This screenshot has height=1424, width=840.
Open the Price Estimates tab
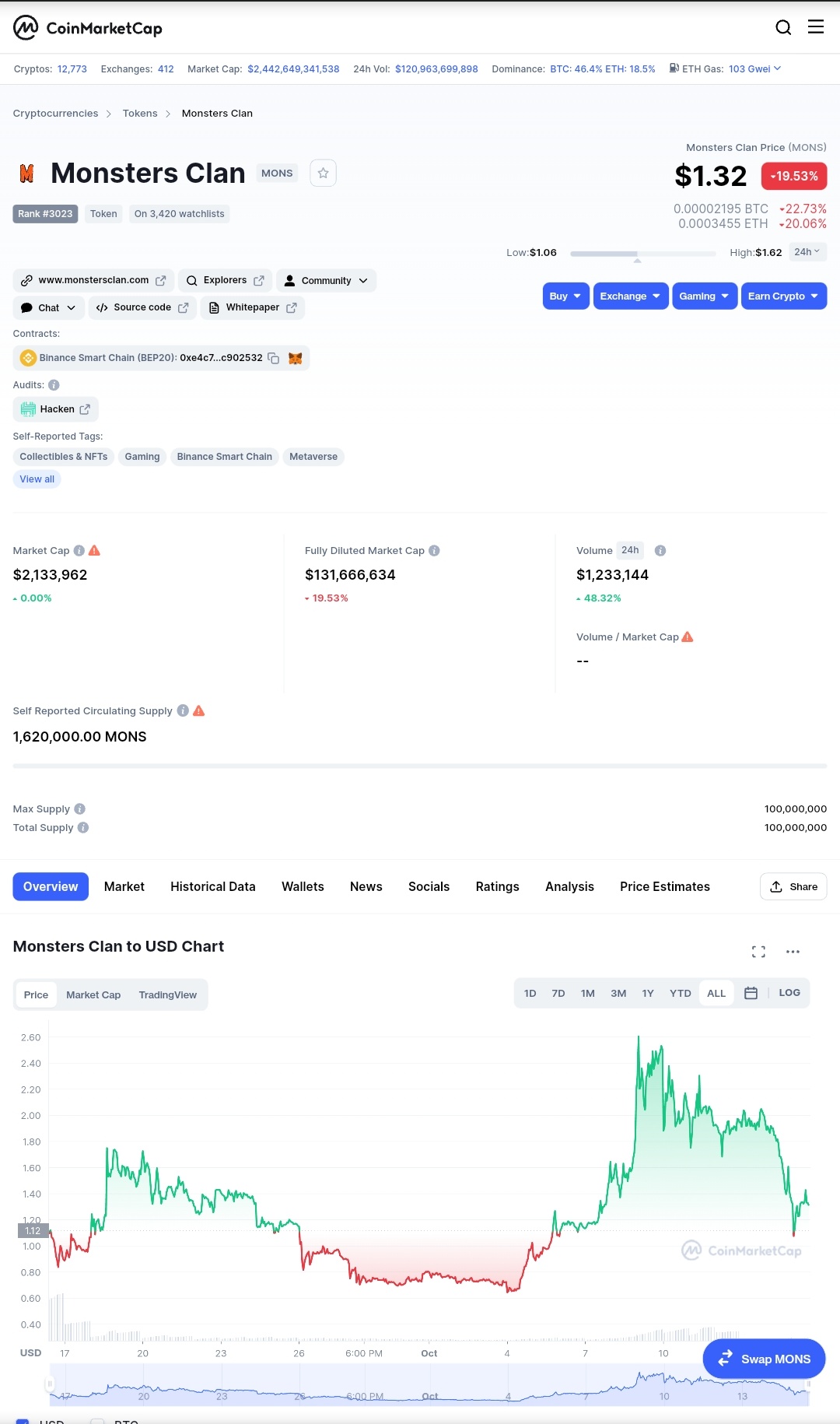[x=665, y=886]
